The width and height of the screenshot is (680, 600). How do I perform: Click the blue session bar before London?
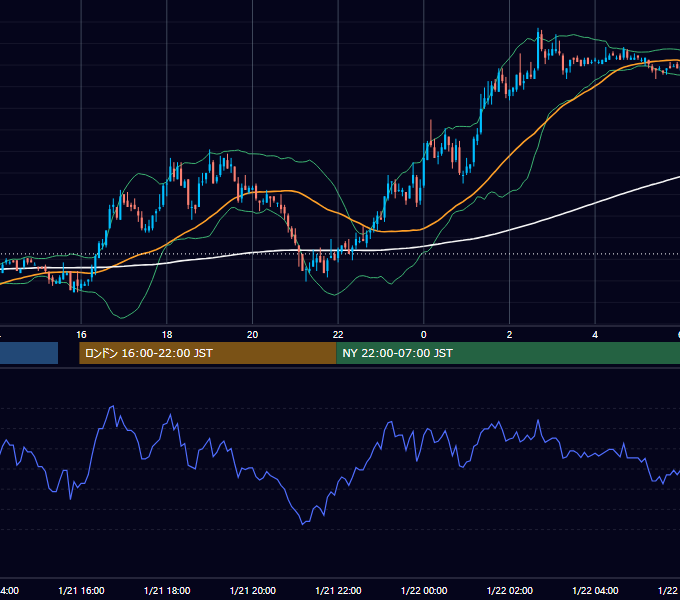[29, 353]
